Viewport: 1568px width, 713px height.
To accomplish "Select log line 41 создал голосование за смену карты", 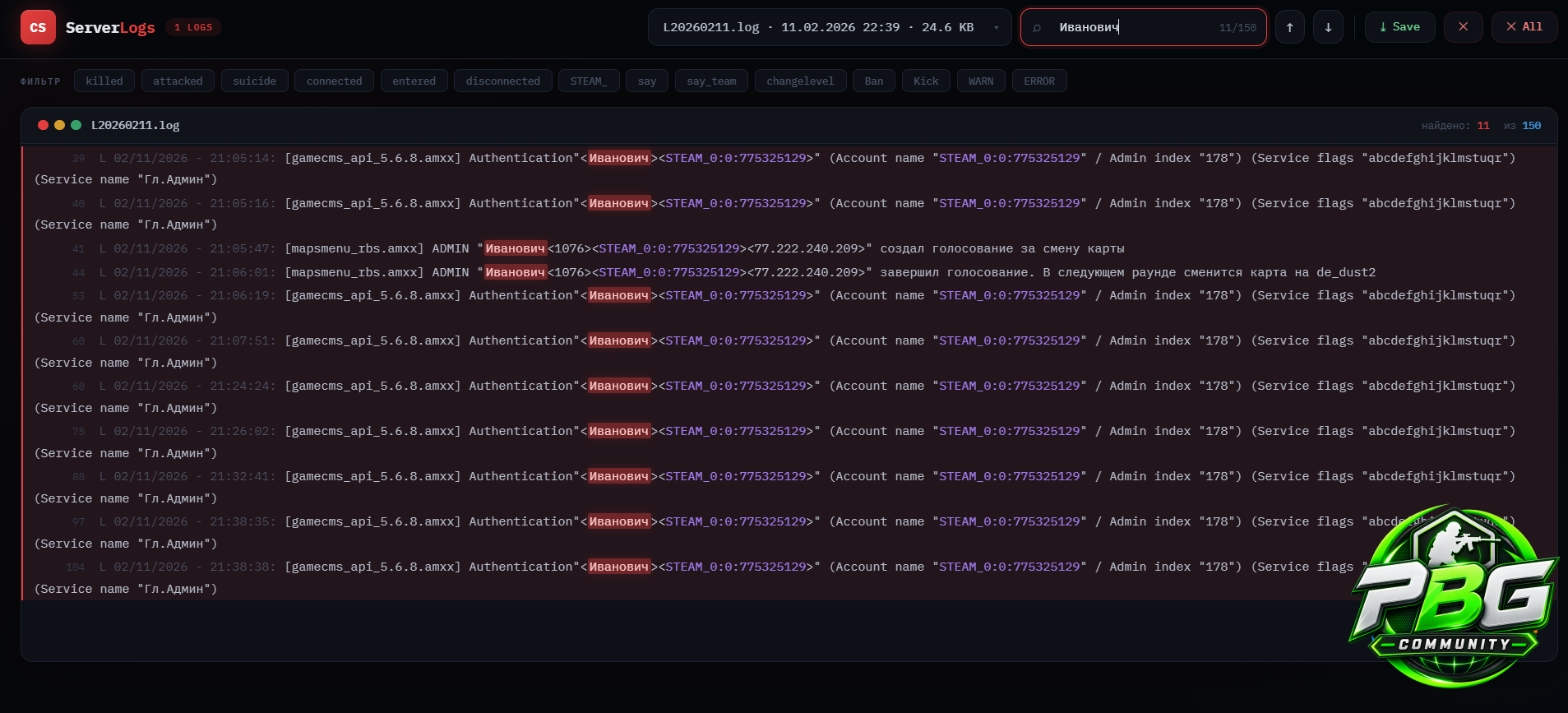I will click(789, 248).
